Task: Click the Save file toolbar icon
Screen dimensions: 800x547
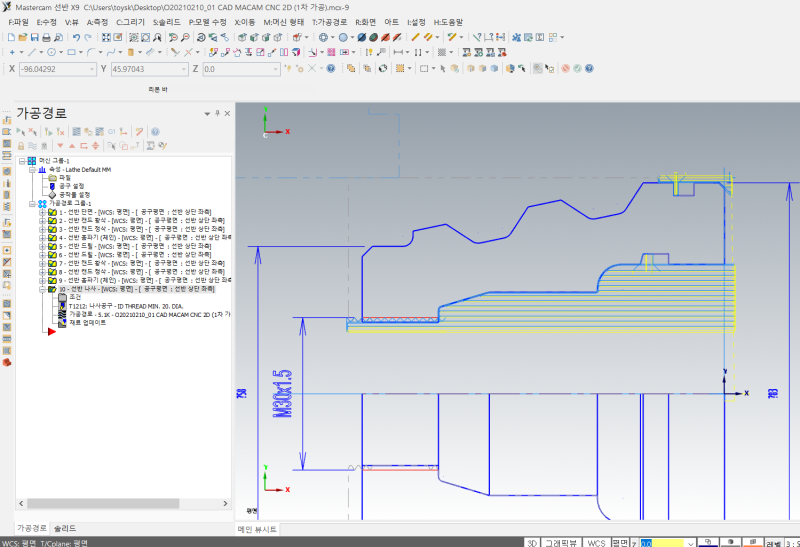Action: (x=33, y=37)
